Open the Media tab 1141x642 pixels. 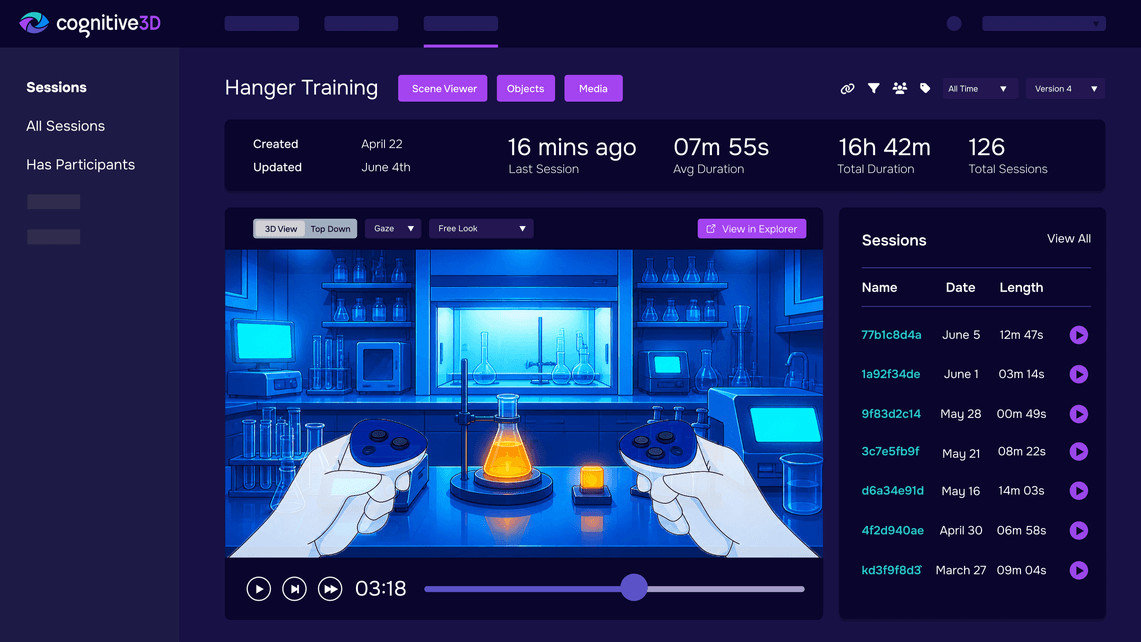point(593,88)
